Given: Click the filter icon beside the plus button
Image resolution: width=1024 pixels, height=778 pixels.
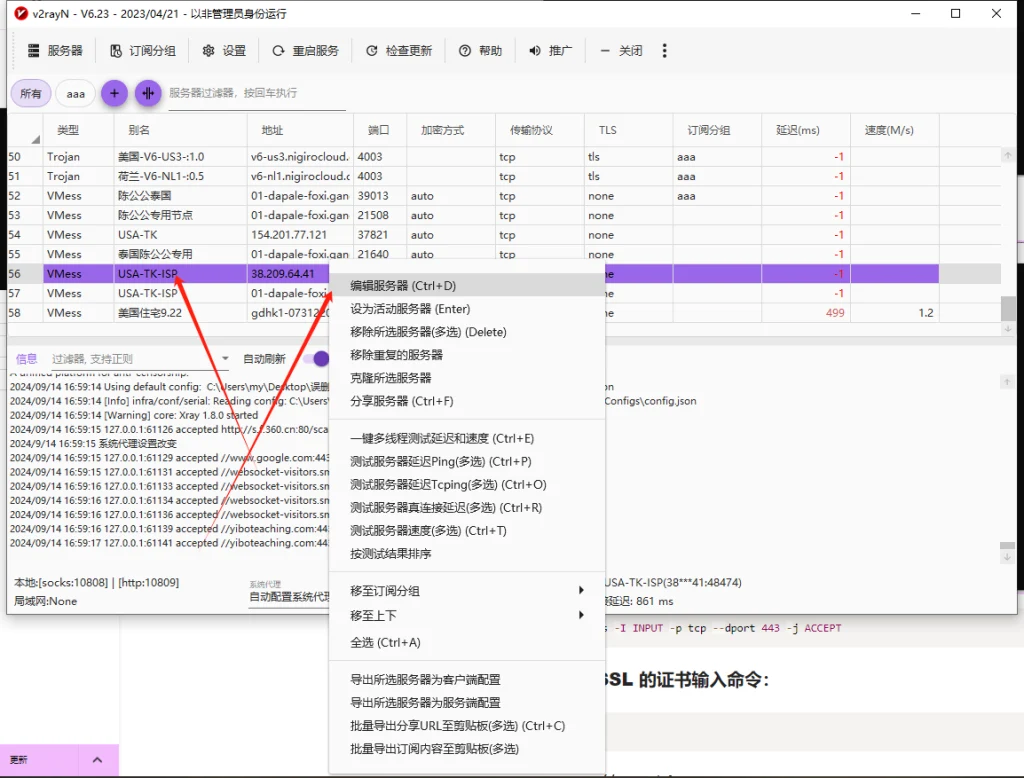Looking at the screenshot, I should coord(148,93).
